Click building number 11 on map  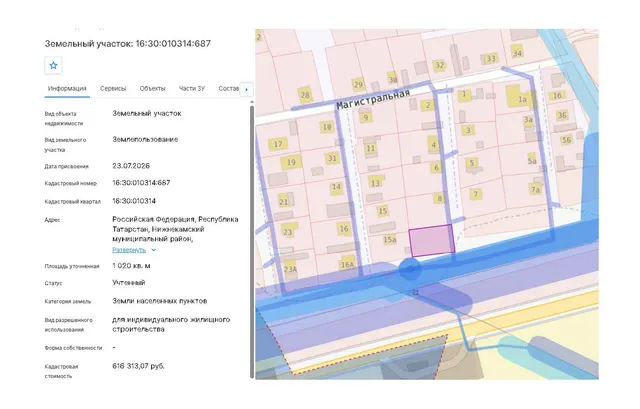click(x=370, y=149)
